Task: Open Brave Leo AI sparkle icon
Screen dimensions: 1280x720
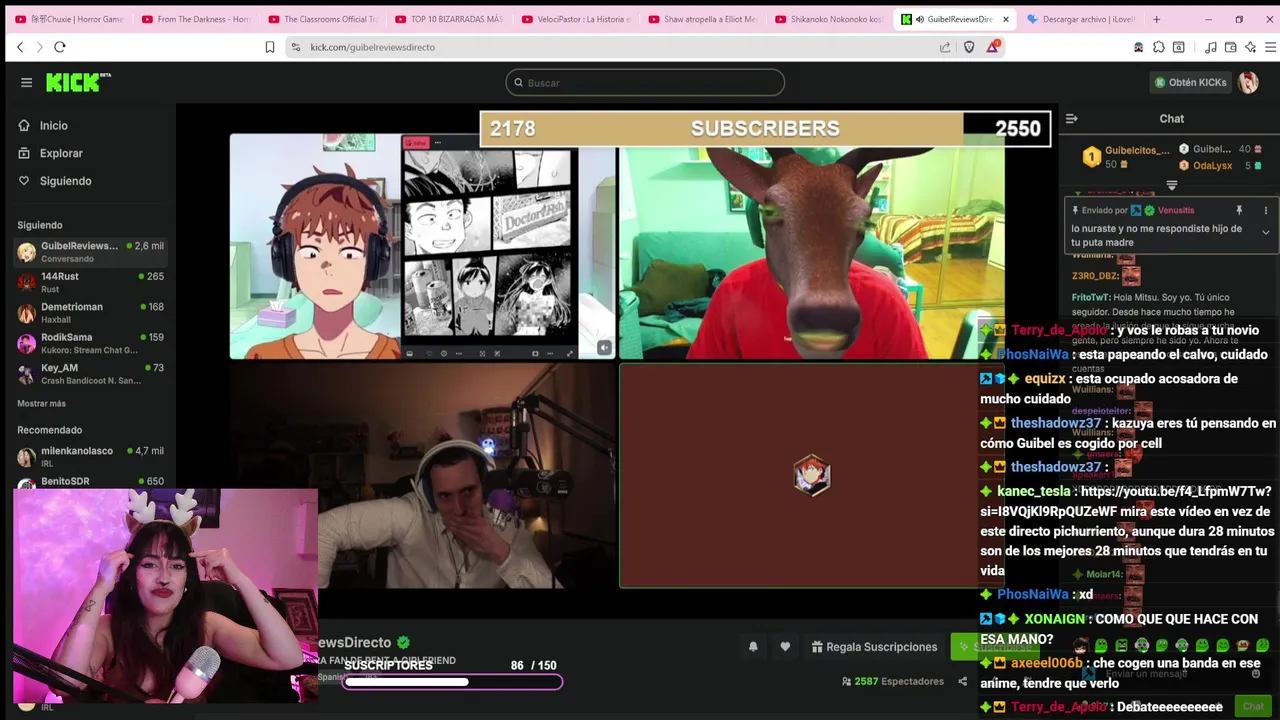Action: tap(1251, 47)
